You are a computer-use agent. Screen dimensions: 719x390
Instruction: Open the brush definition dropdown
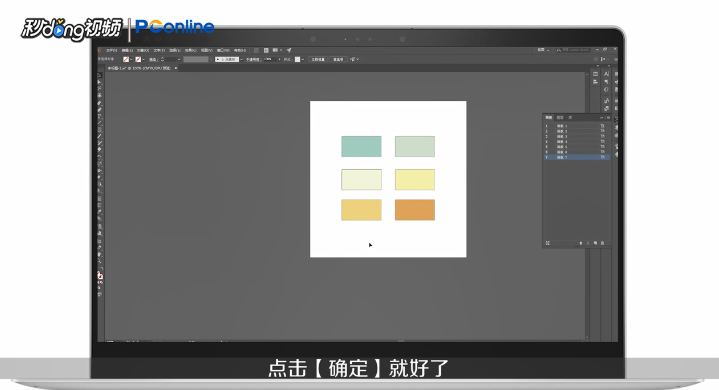click(241, 59)
